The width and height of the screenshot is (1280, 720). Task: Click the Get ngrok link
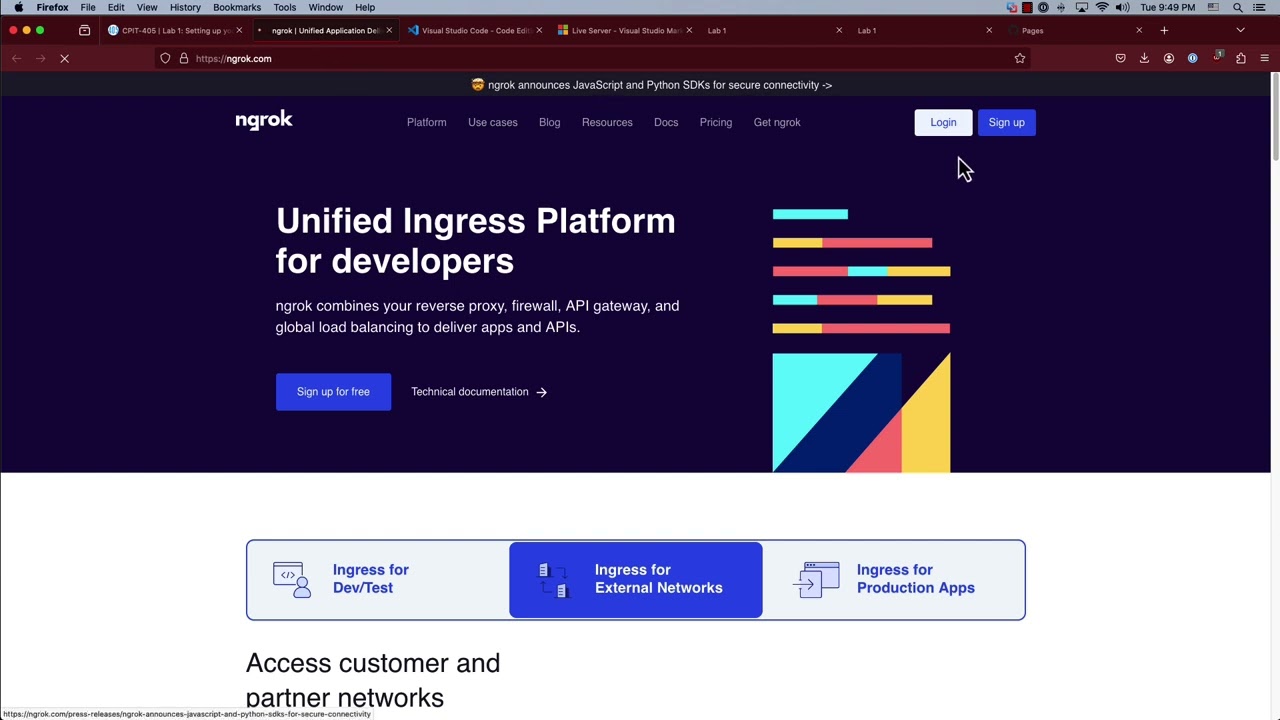pos(777,122)
